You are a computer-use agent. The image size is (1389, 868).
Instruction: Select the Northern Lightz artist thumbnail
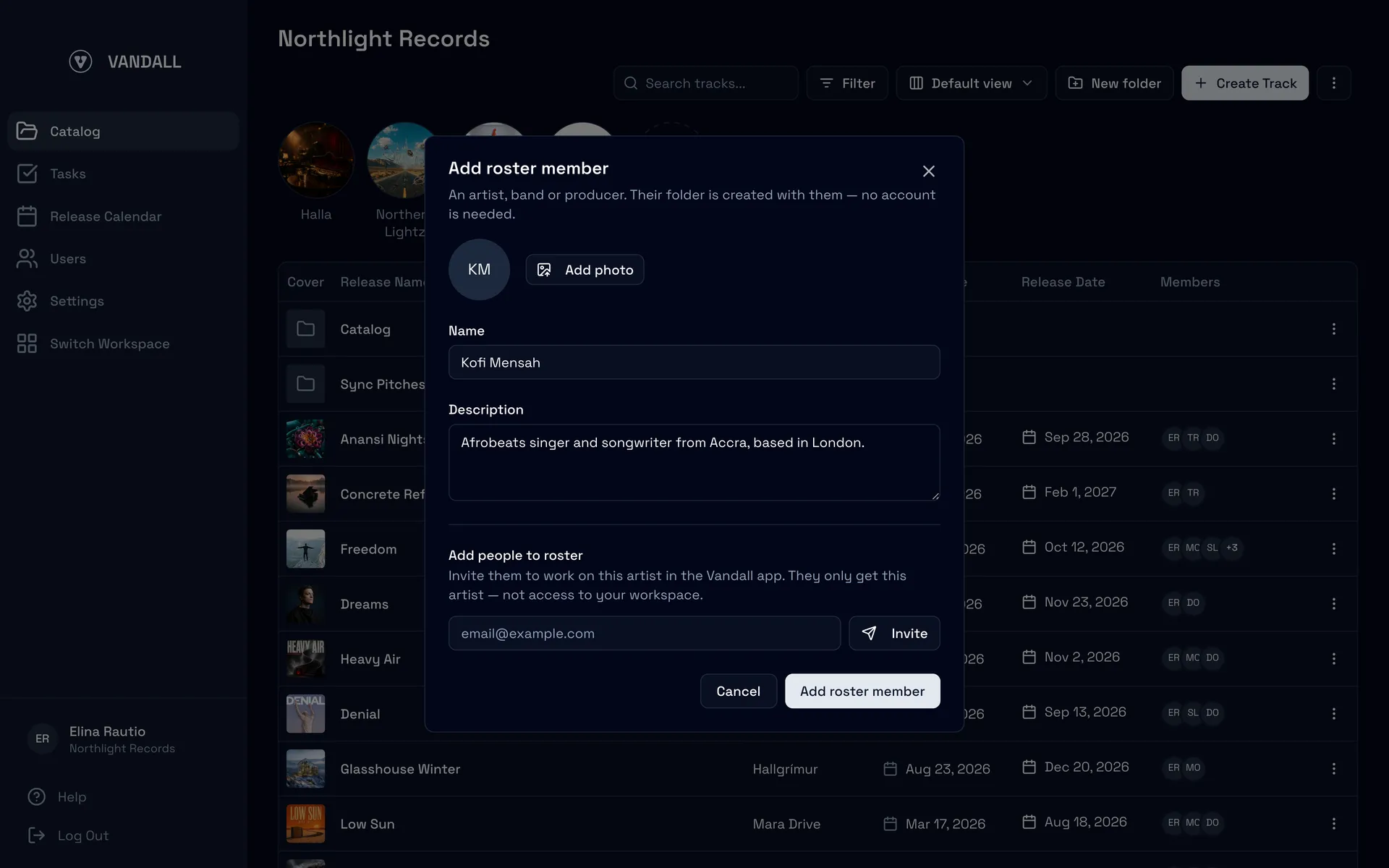pyautogui.click(x=396, y=160)
